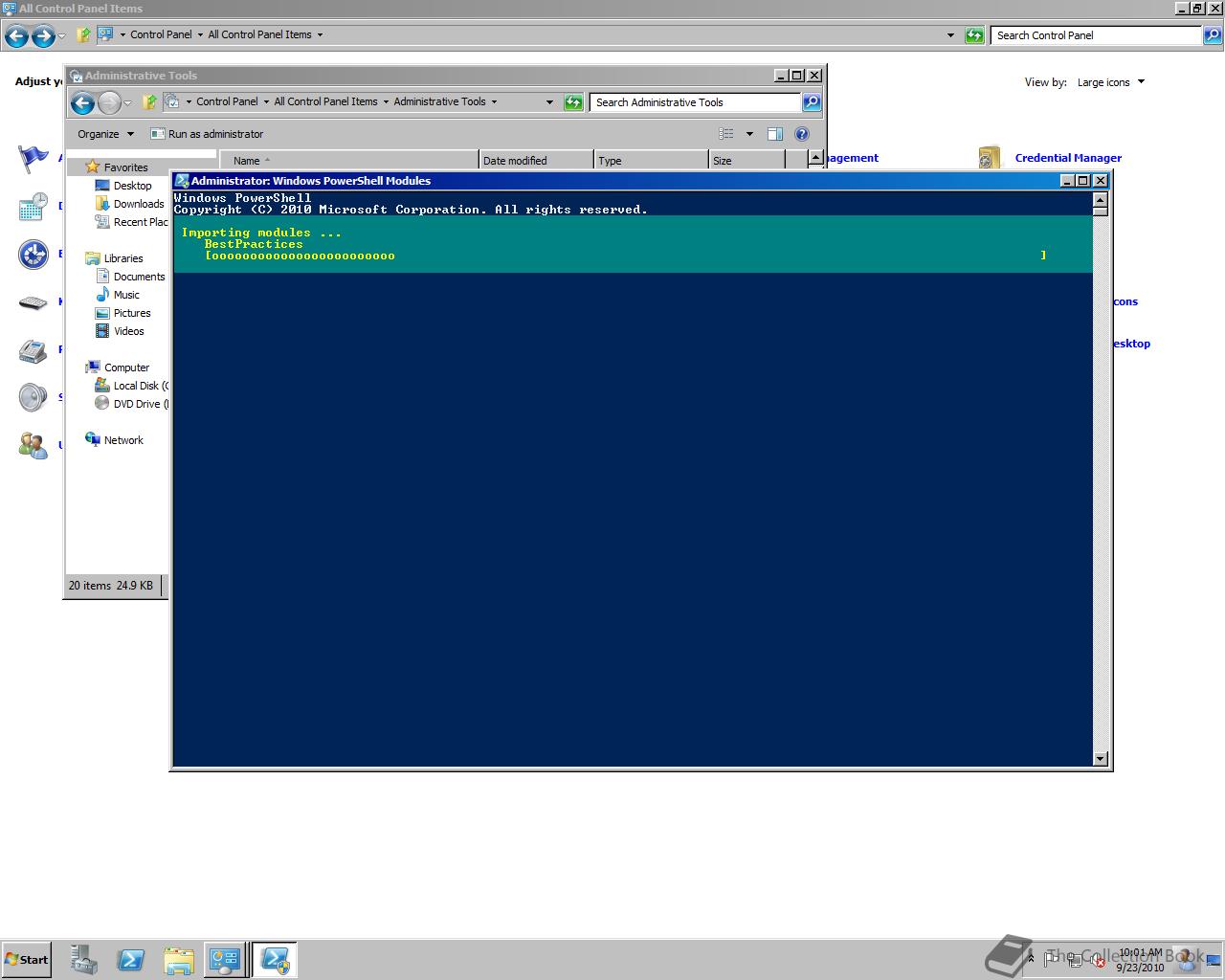1225x980 pixels.
Task: Refresh the All Control Panel Items address bar
Action: 974,35
